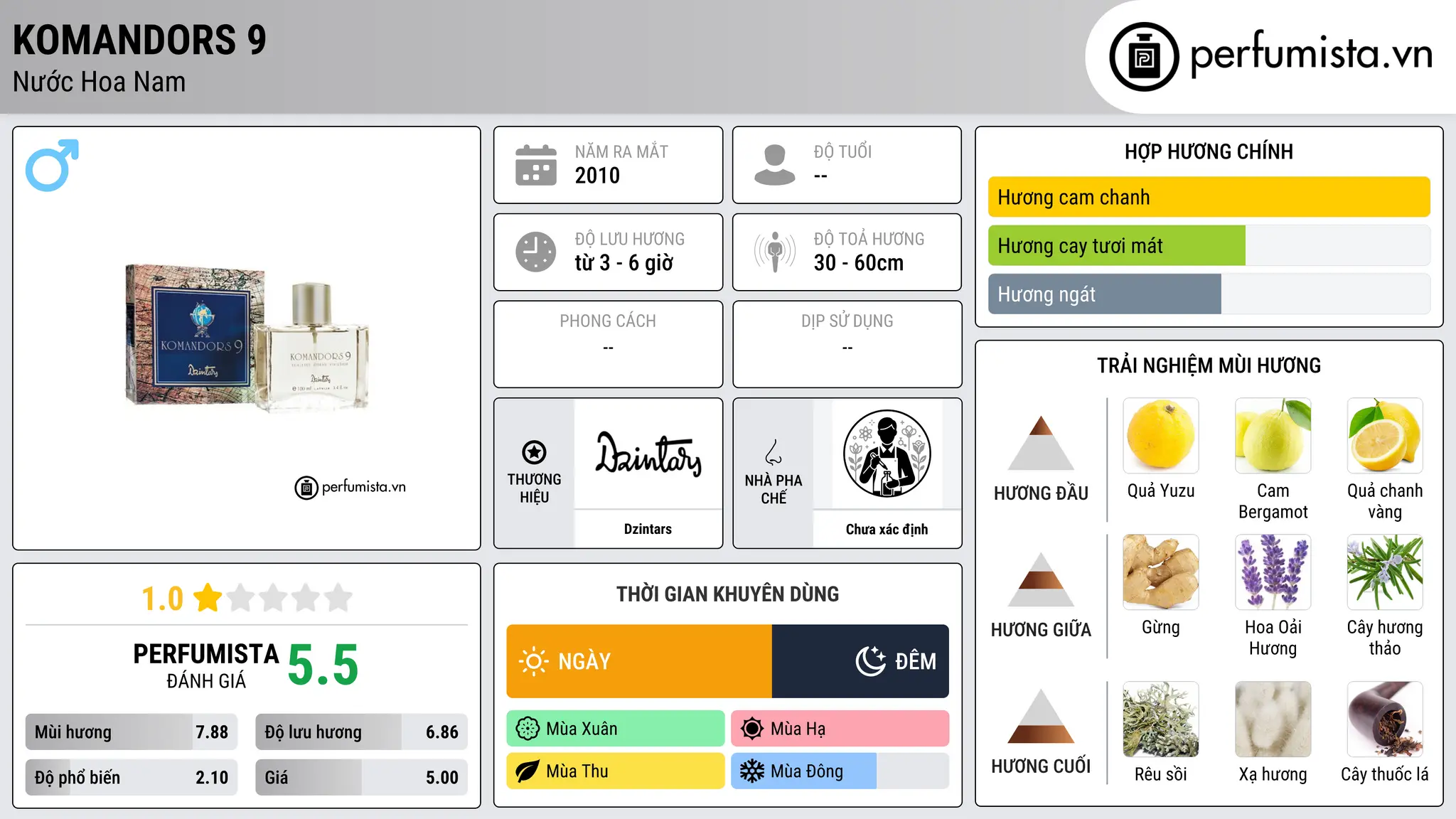Click the clock icon beside Độ lưu hương
The height and width of the screenshot is (819, 1456).
536,252
